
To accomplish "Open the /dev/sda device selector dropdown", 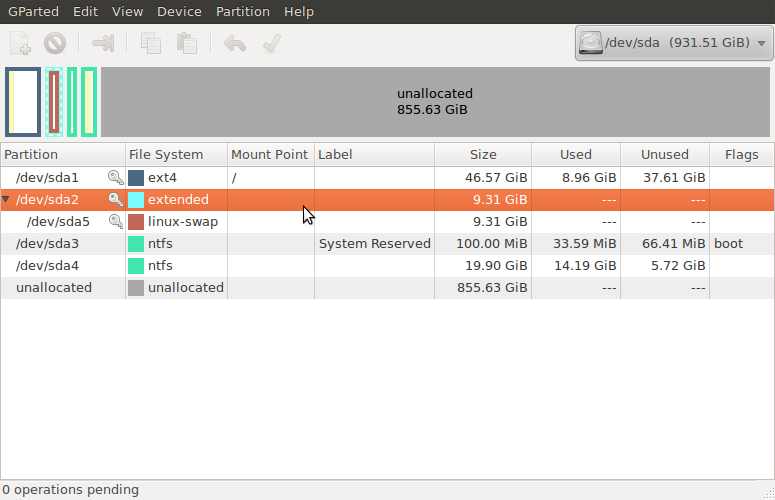I will click(674, 43).
